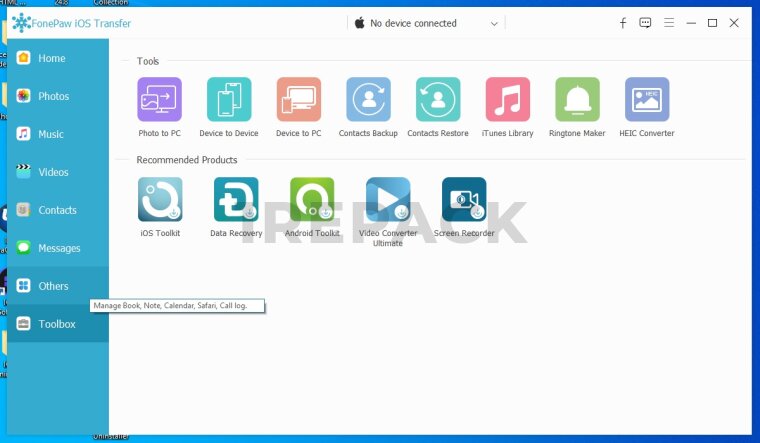This screenshot has width=760, height=443.
Task: Open the hamburger menu in title bar
Action: point(669,23)
